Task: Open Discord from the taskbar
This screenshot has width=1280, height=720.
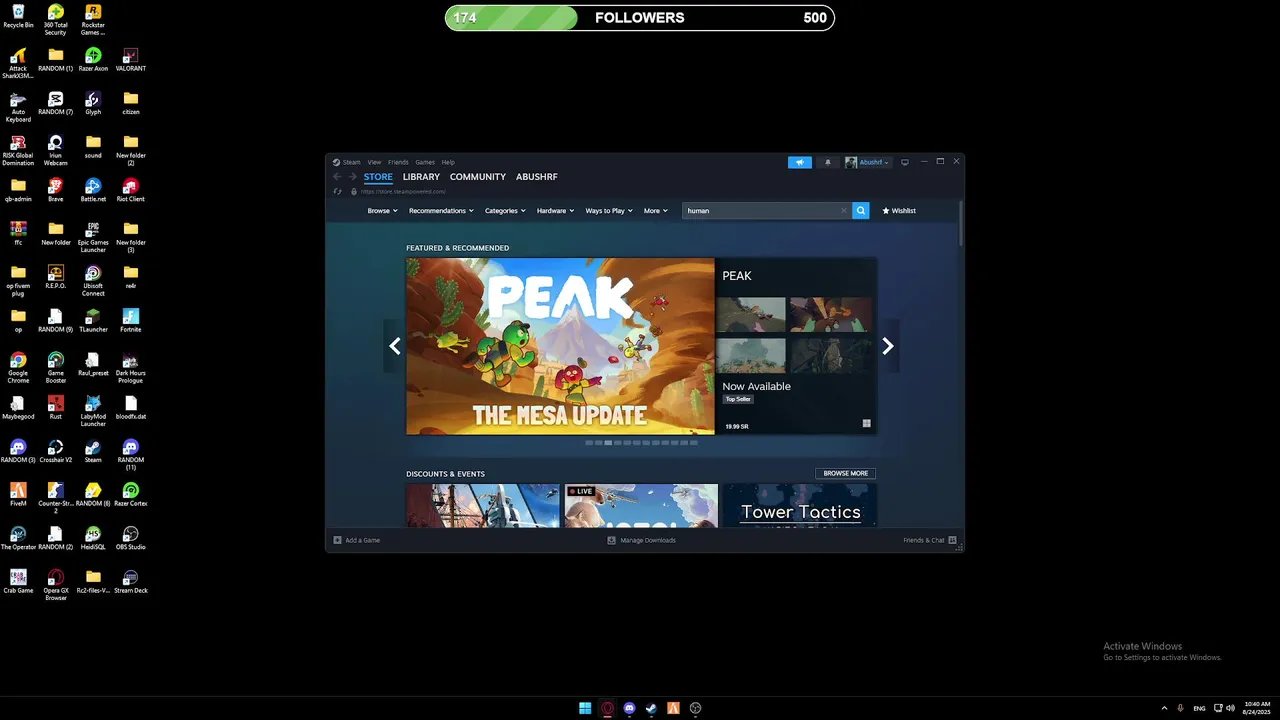Action: 629,708
